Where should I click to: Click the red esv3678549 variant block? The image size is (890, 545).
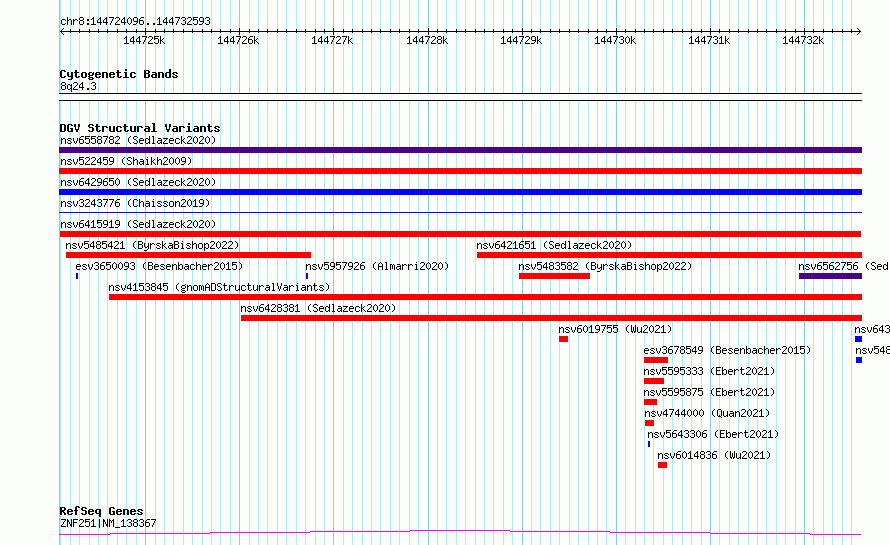click(x=656, y=360)
